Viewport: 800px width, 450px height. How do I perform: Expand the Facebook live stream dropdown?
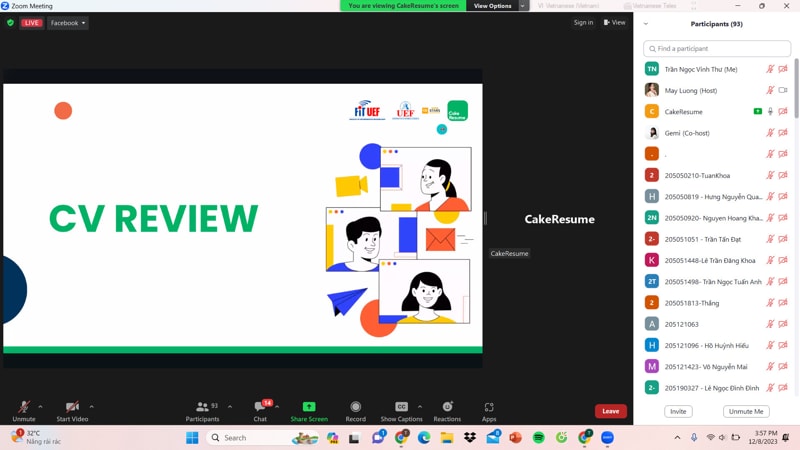pos(68,23)
